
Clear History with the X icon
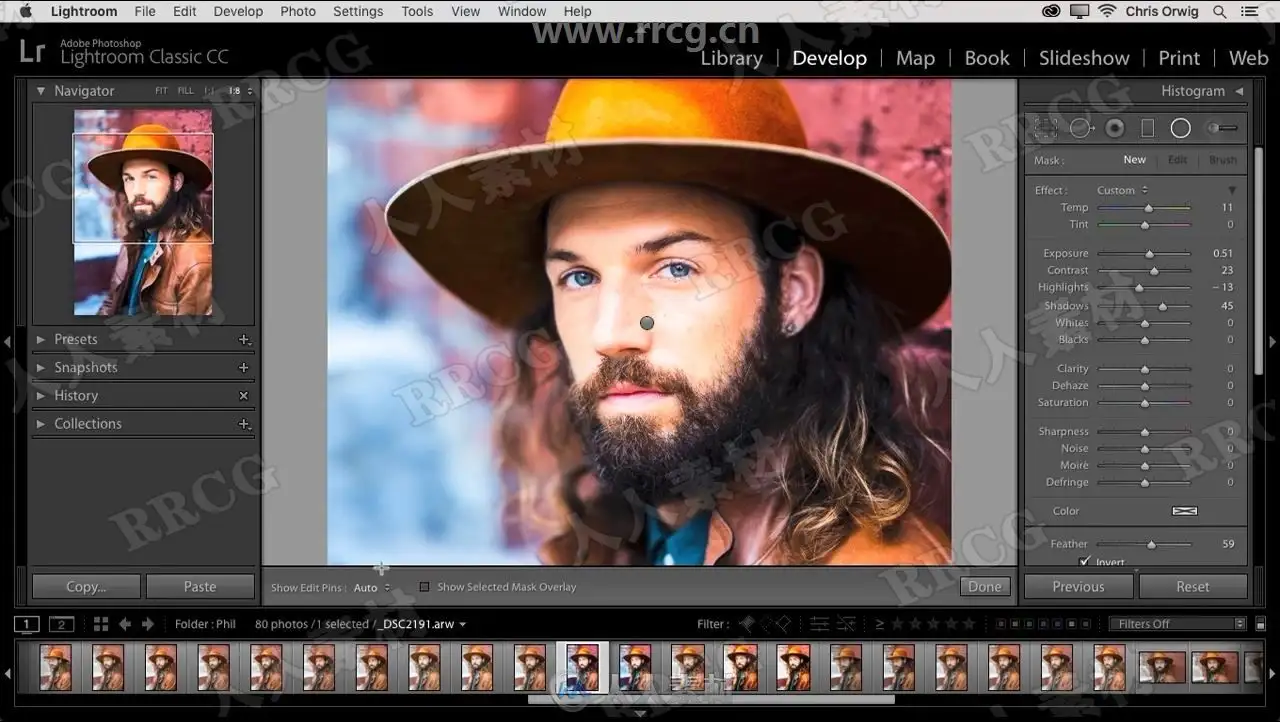click(x=244, y=396)
